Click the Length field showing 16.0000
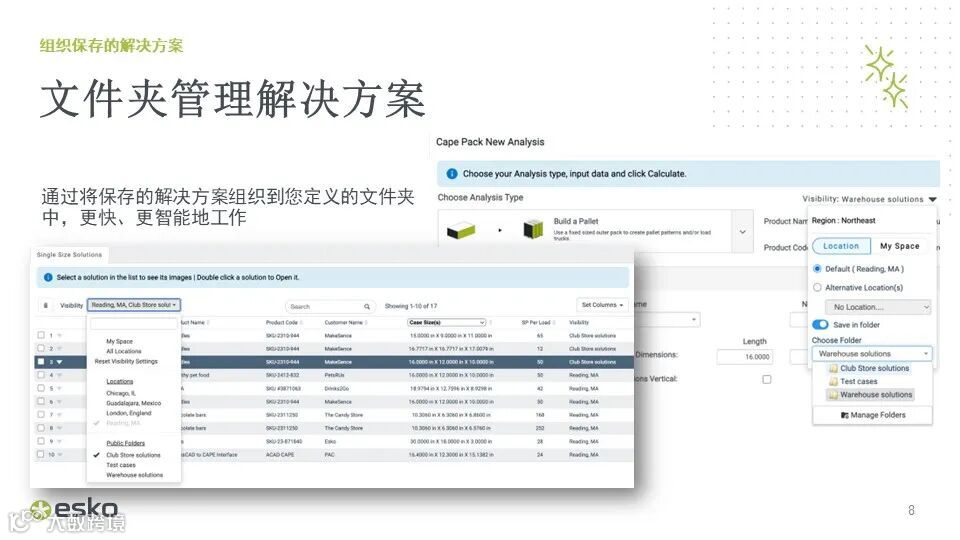The image size is (960, 540). [745, 357]
